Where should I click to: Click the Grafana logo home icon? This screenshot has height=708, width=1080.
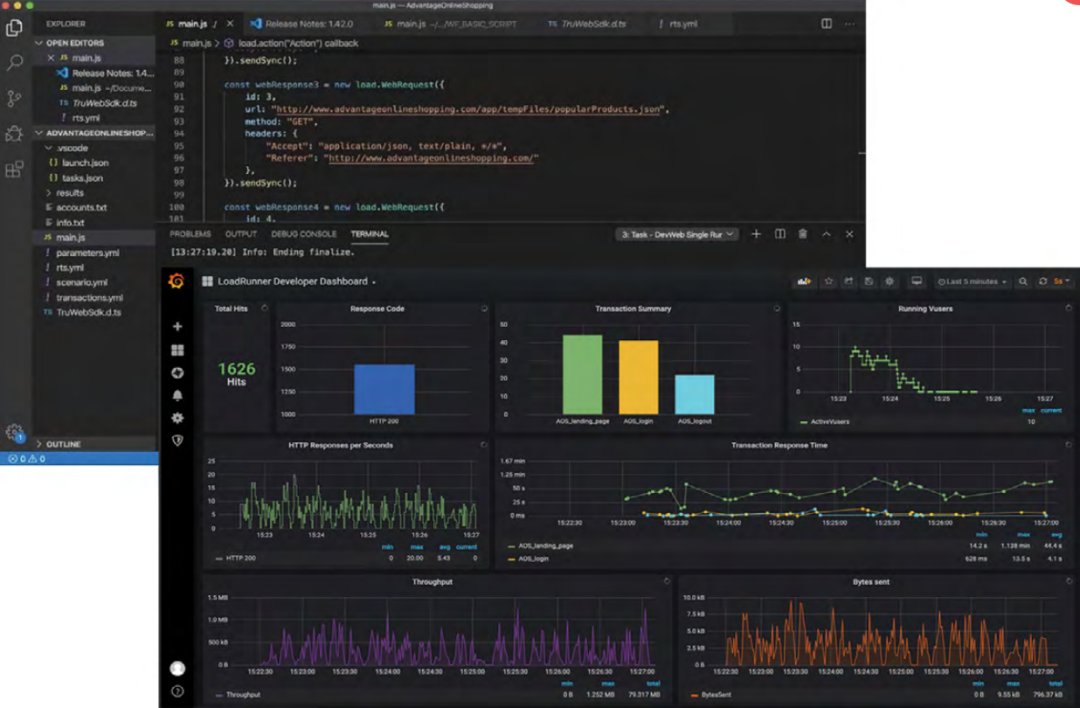click(176, 281)
